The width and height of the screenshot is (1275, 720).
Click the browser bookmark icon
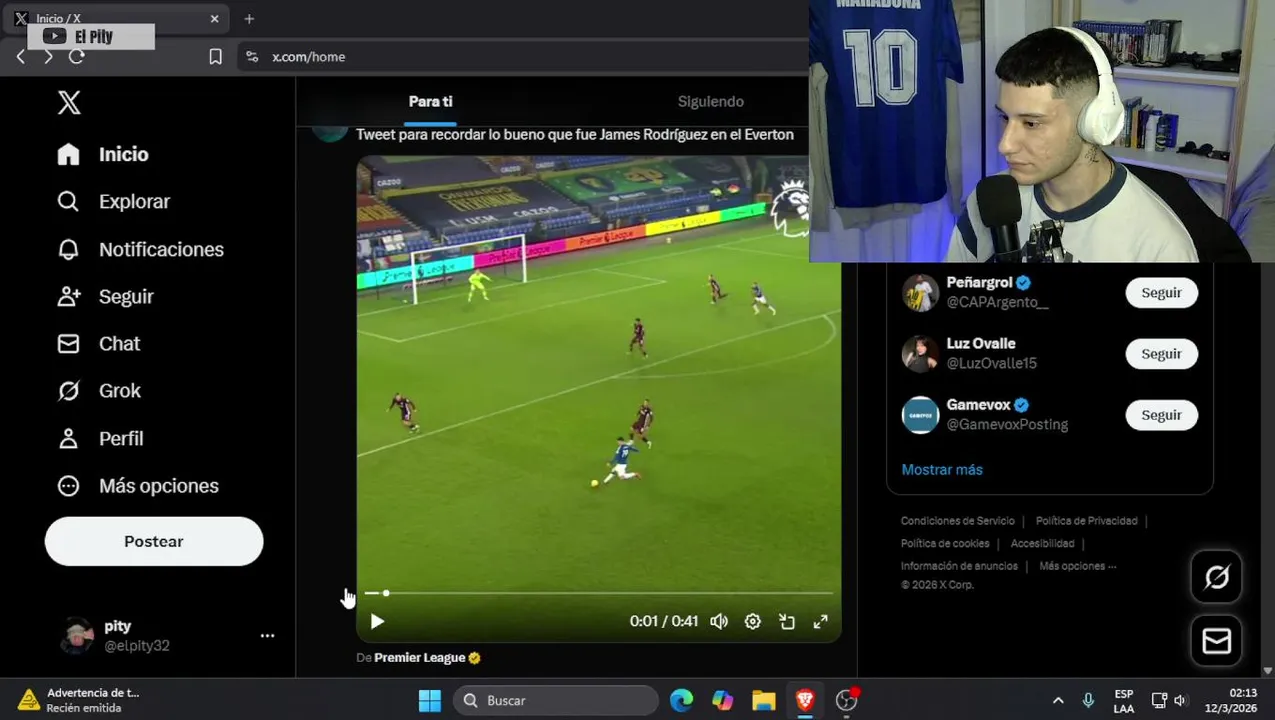point(215,57)
